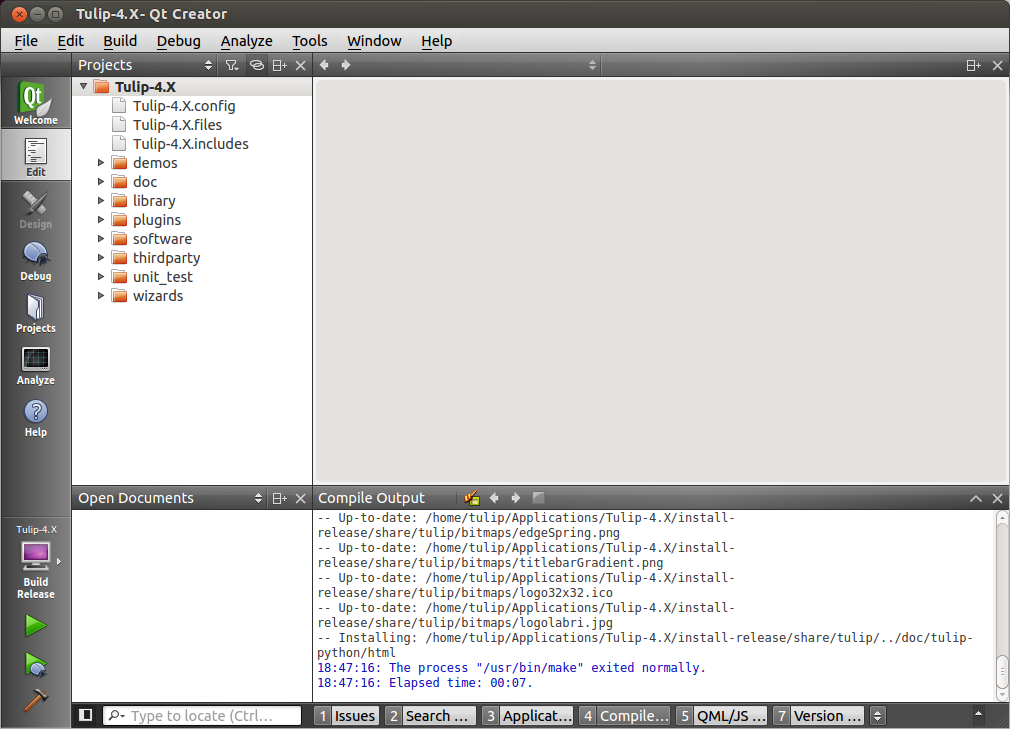Split the Open Documents panel
Viewport: 1010px width, 729px height.
click(280, 498)
